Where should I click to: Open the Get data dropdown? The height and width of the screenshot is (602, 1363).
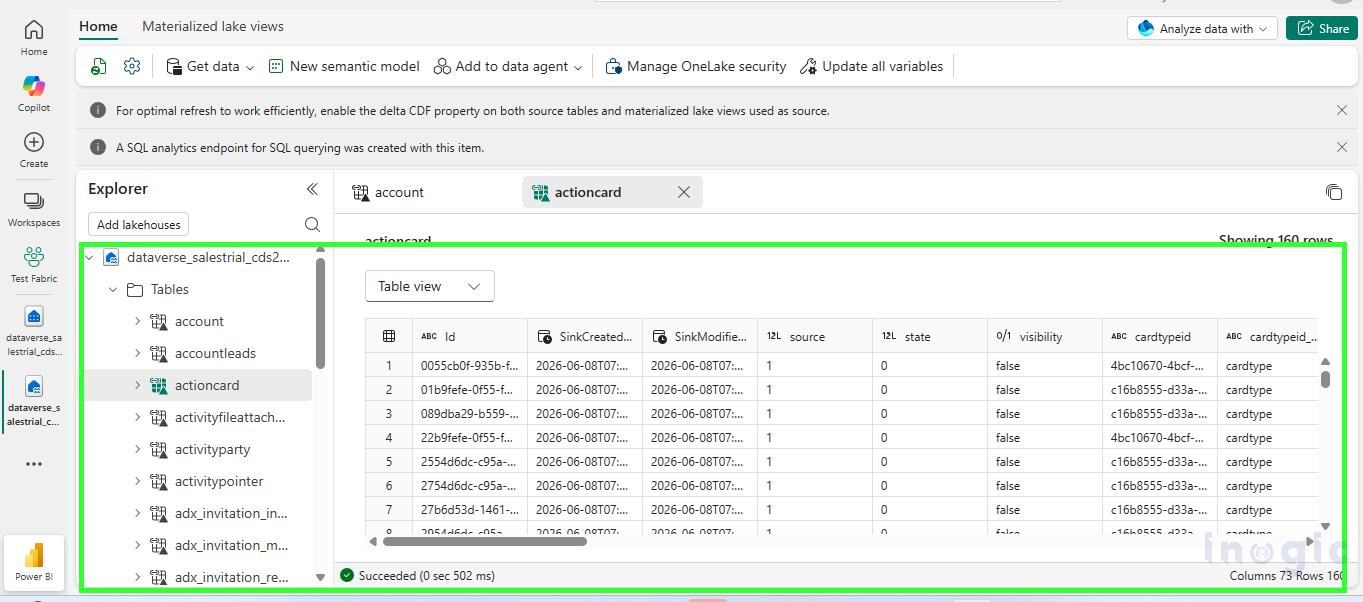(x=210, y=66)
